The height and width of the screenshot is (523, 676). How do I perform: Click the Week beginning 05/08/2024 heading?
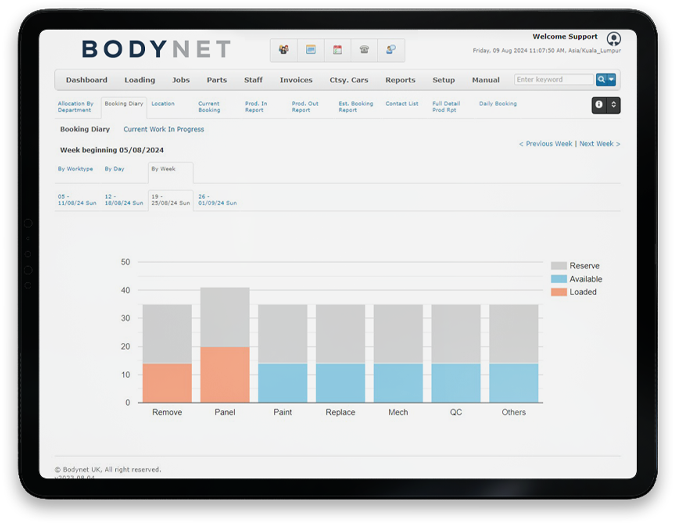pyautogui.click(x=112, y=150)
